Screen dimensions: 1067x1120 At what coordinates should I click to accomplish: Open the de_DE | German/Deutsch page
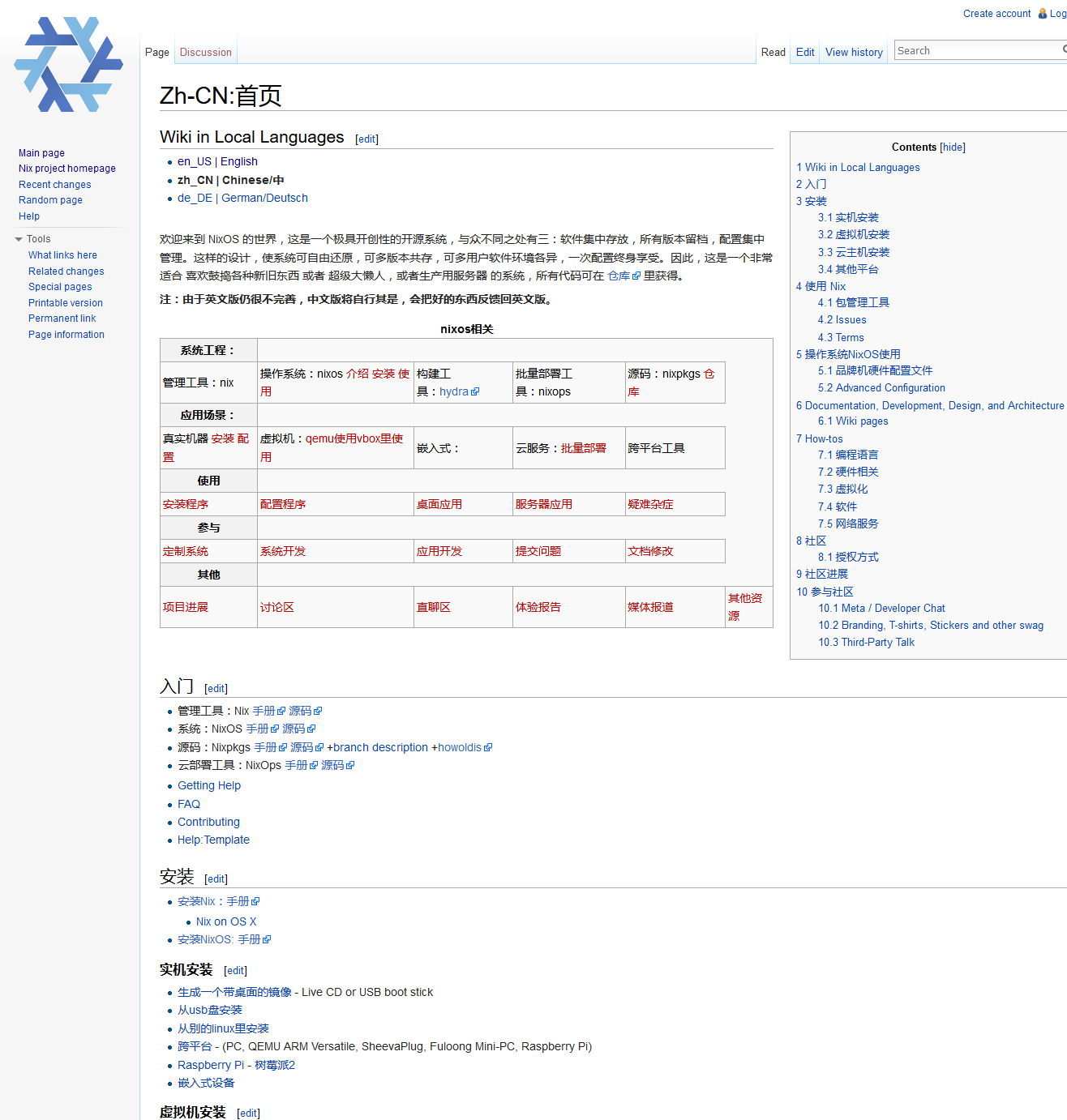point(242,198)
